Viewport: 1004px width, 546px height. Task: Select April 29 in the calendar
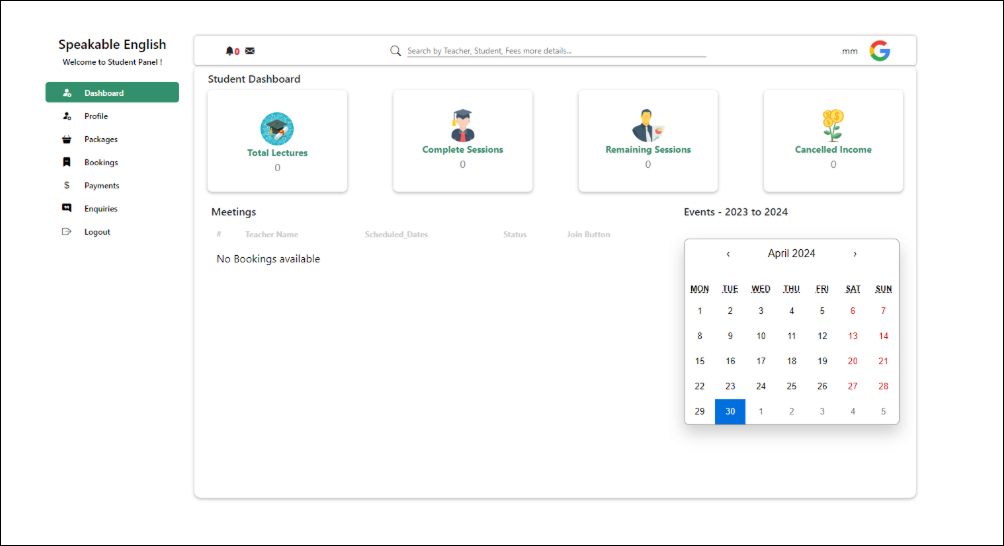click(x=699, y=412)
